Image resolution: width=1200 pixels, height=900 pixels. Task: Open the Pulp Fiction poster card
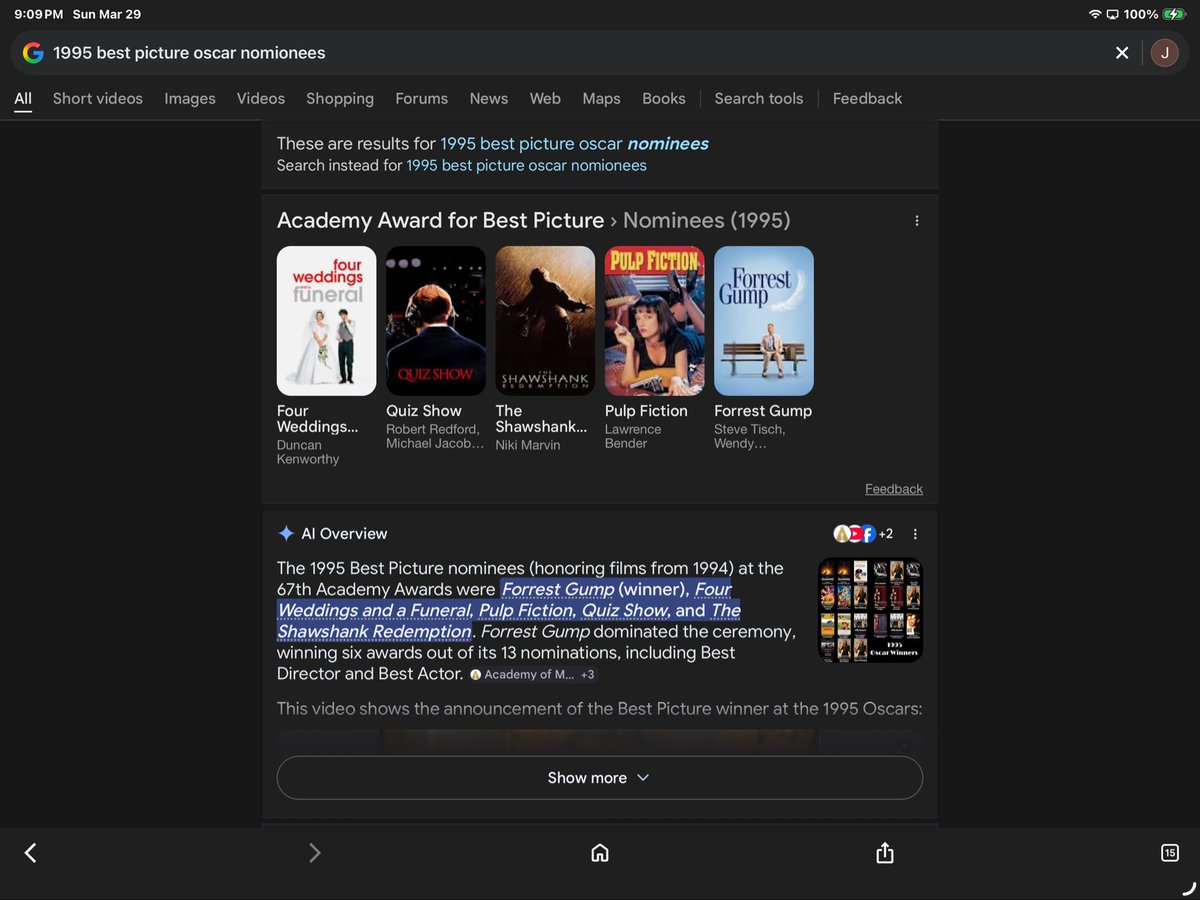654,321
